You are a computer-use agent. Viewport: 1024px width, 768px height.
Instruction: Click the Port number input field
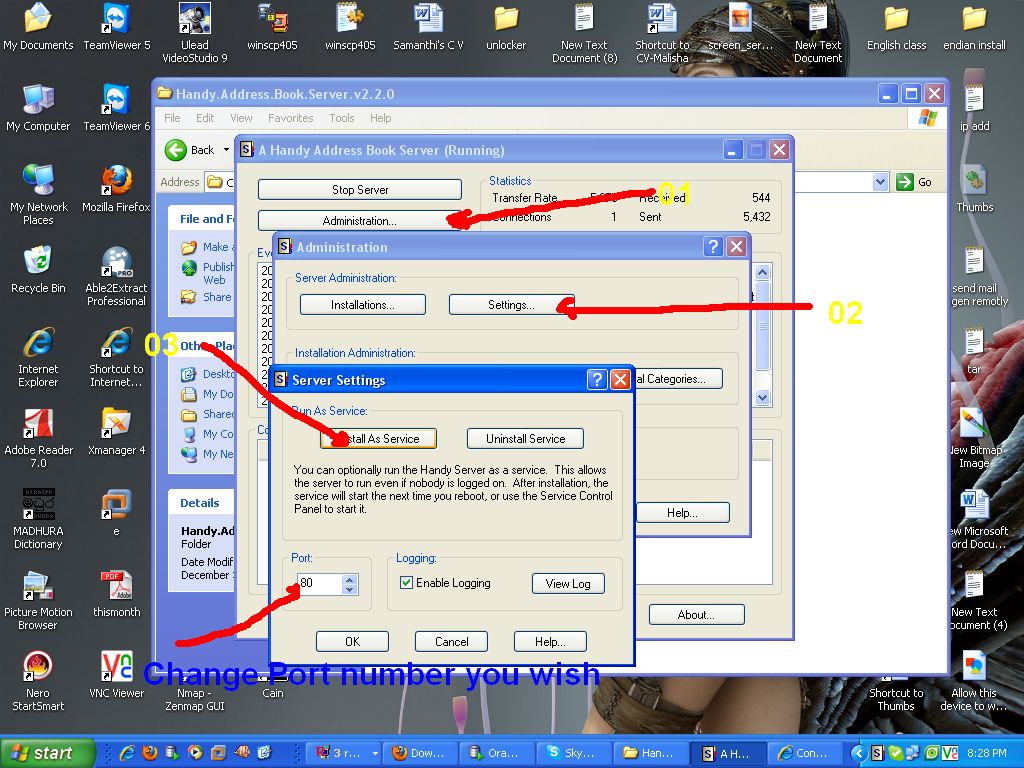tap(319, 583)
